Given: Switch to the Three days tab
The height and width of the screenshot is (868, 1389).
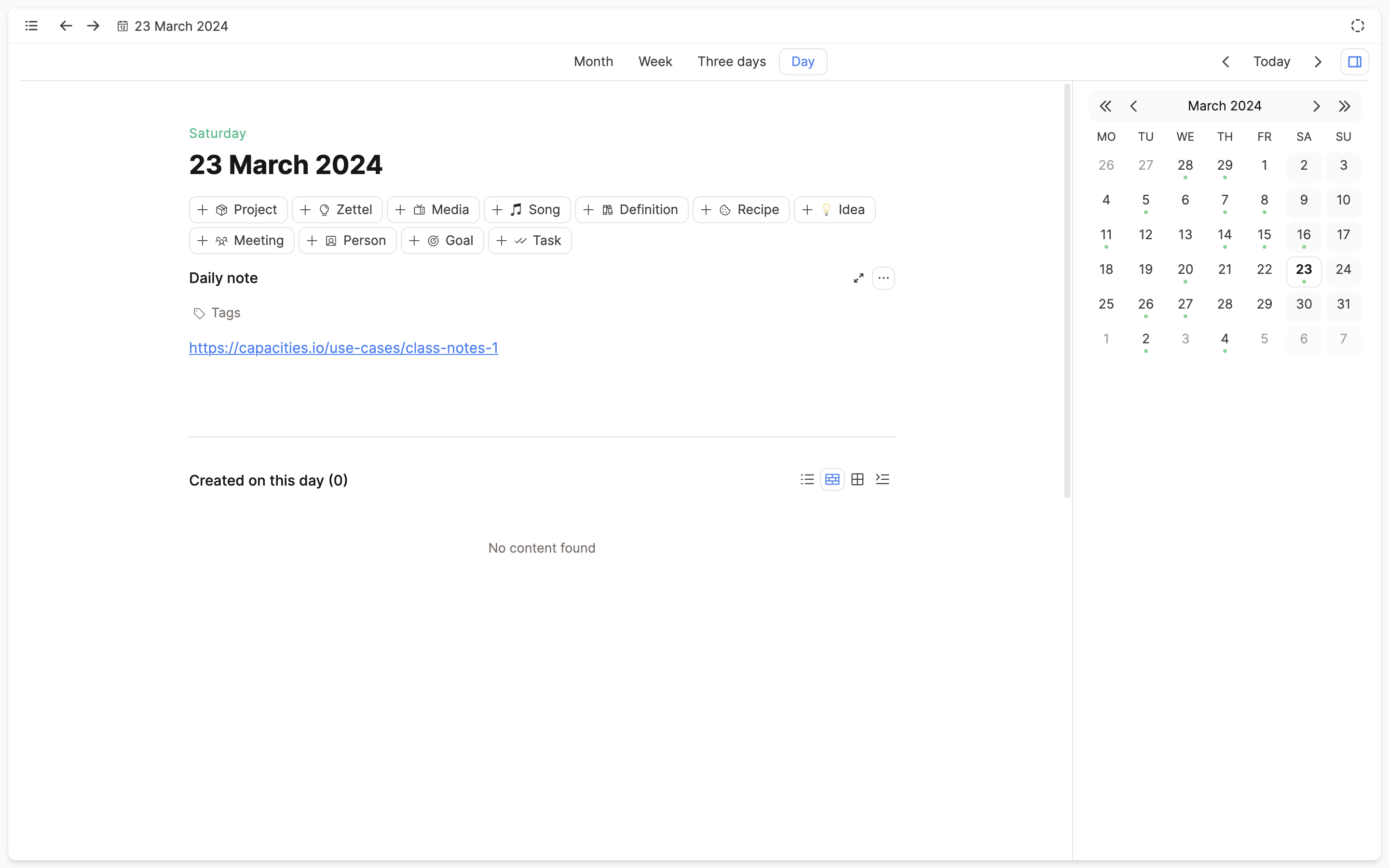Looking at the screenshot, I should (731, 61).
